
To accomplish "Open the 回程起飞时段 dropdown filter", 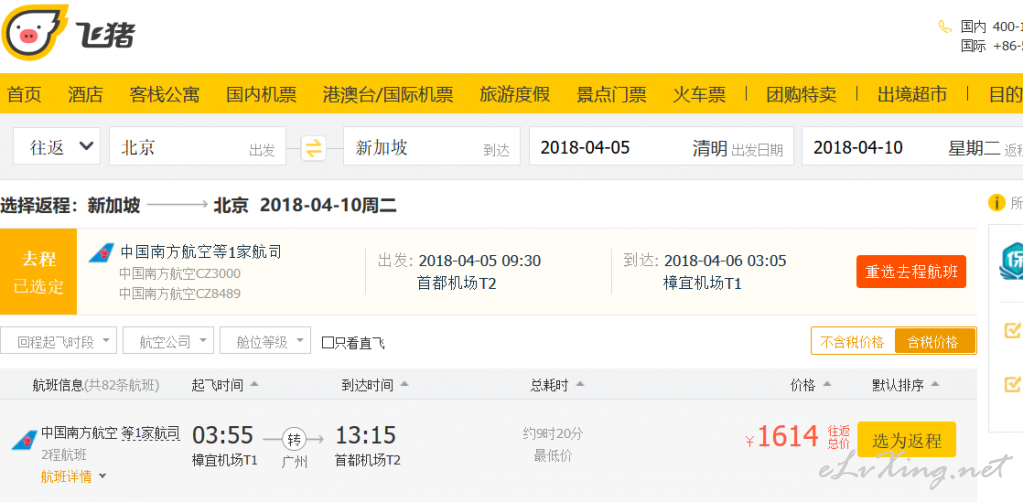I will pyautogui.click(x=60, y=342).
